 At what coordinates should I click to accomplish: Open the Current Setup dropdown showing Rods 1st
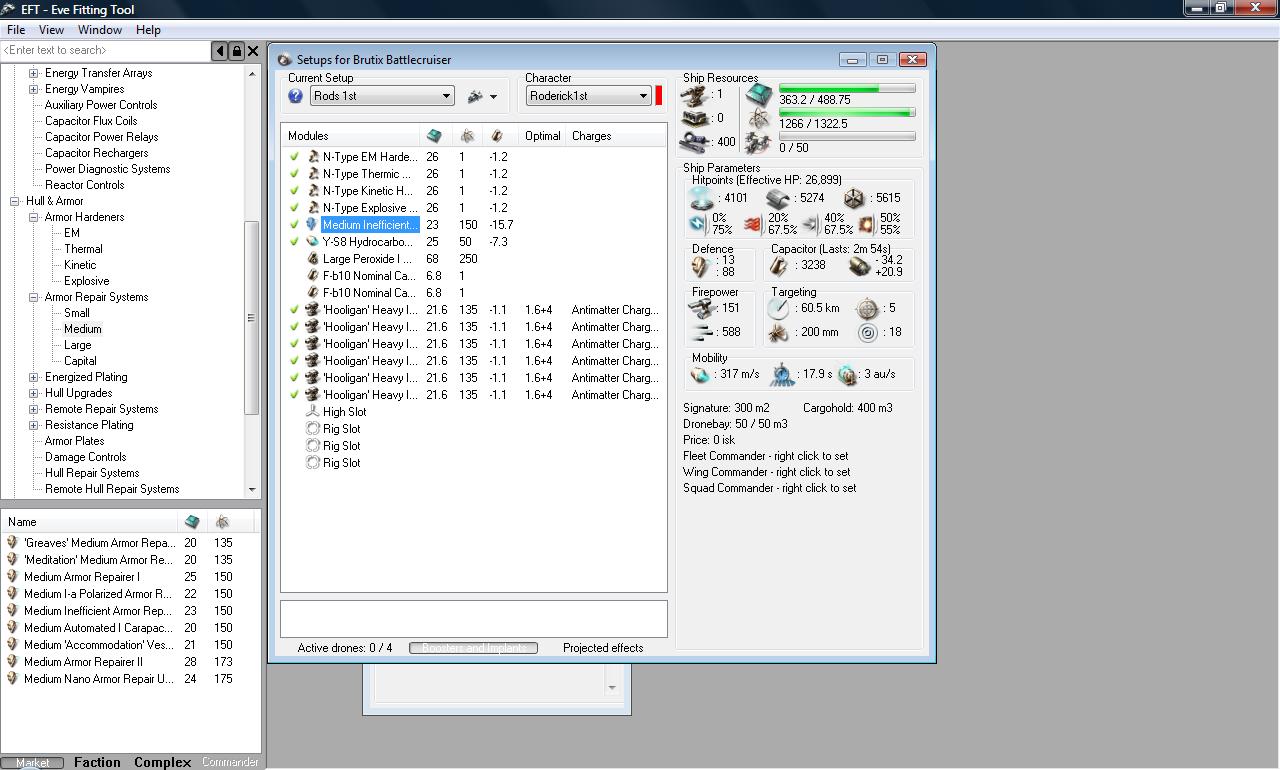click(382, 96)
